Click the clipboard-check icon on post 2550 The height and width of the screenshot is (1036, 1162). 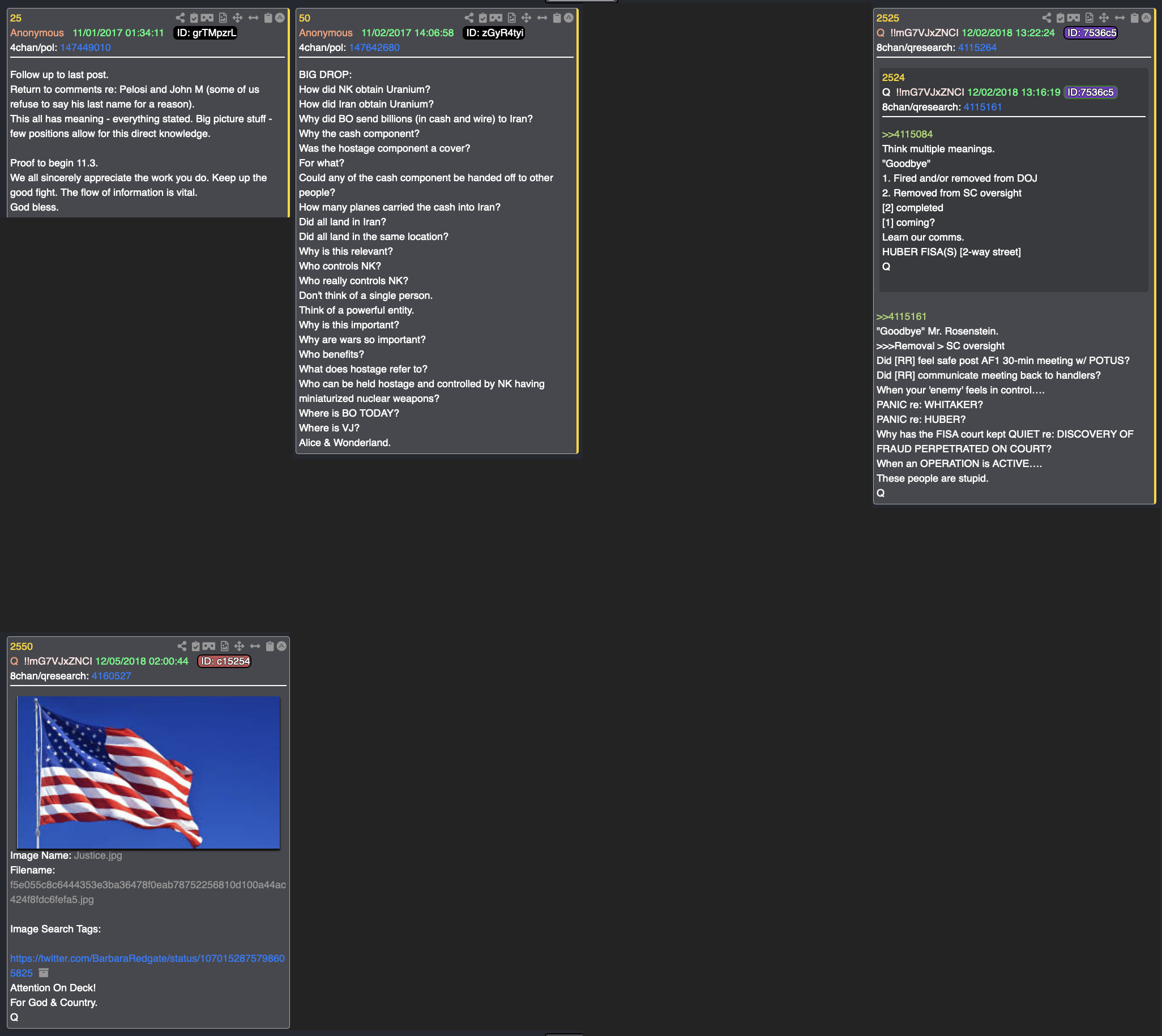[x=195, y=647]
